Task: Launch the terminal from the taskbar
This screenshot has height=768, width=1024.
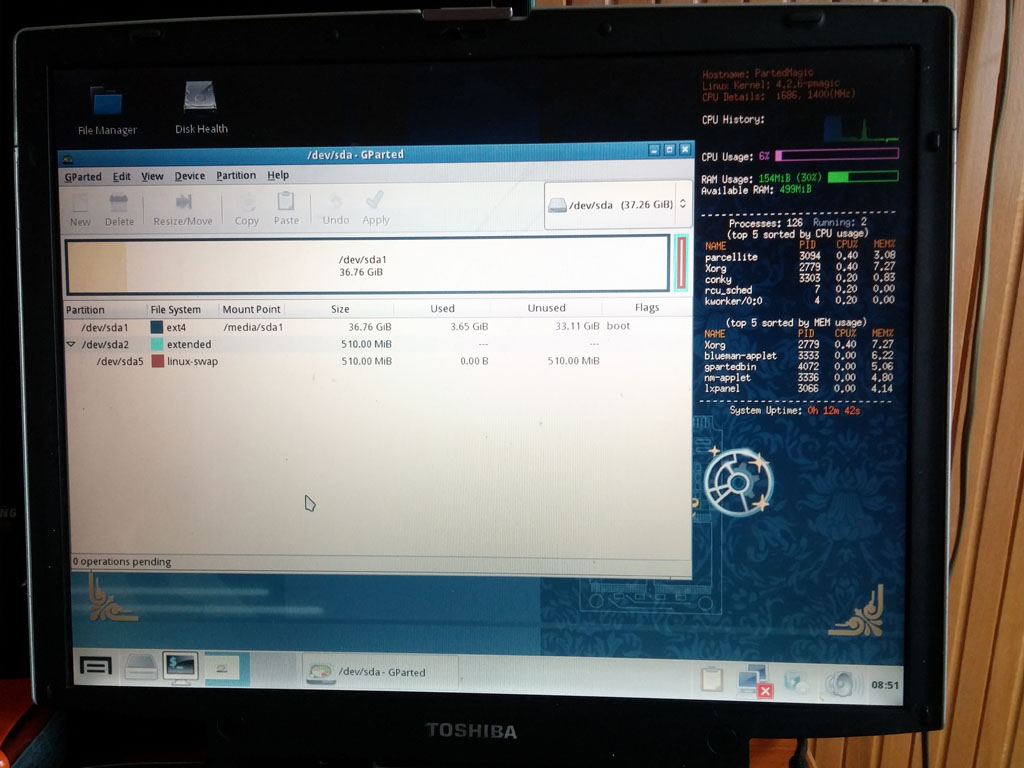Action: (x=181, y=668)
